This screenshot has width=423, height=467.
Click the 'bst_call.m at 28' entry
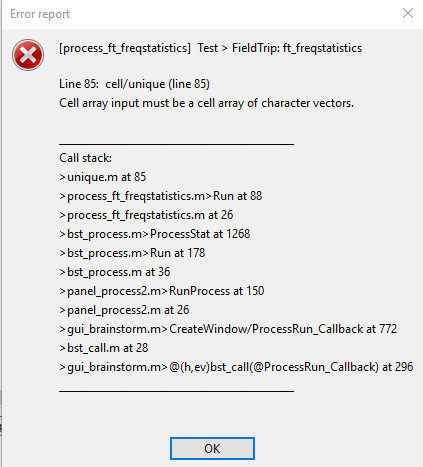click(104, 348)
